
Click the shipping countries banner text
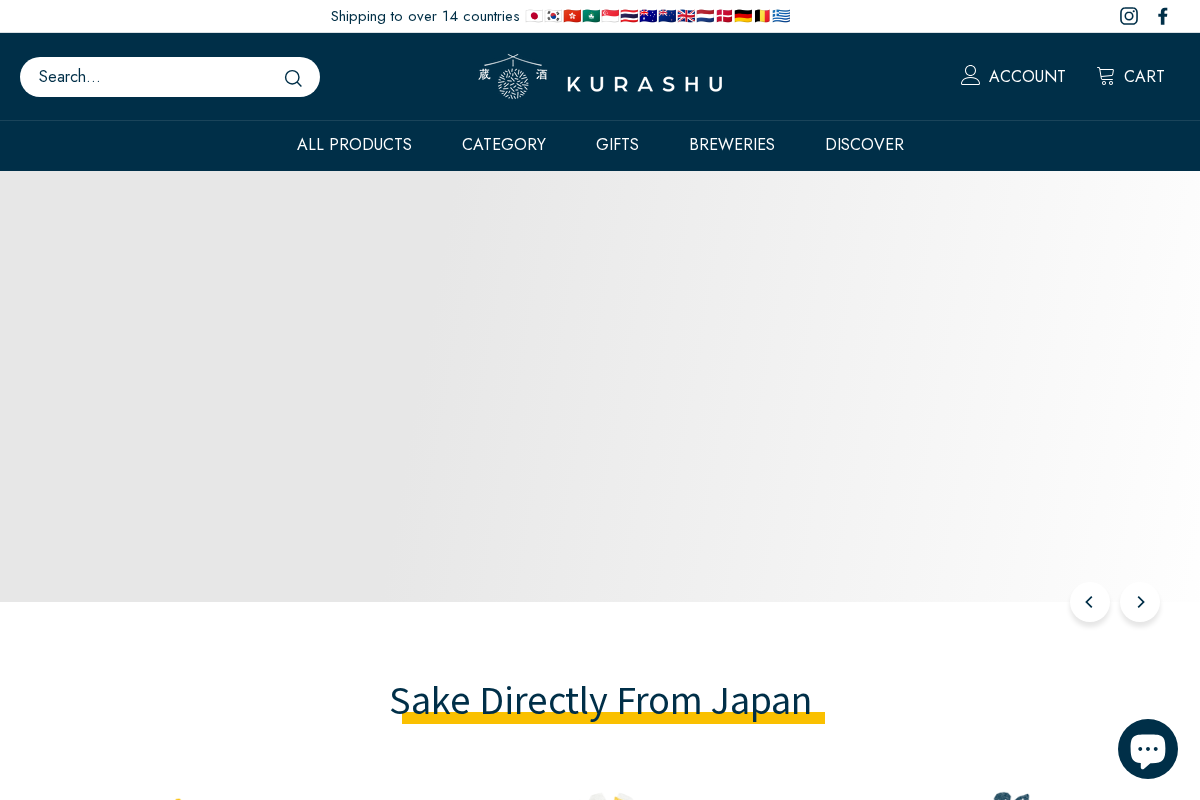(x=425, y=16)
